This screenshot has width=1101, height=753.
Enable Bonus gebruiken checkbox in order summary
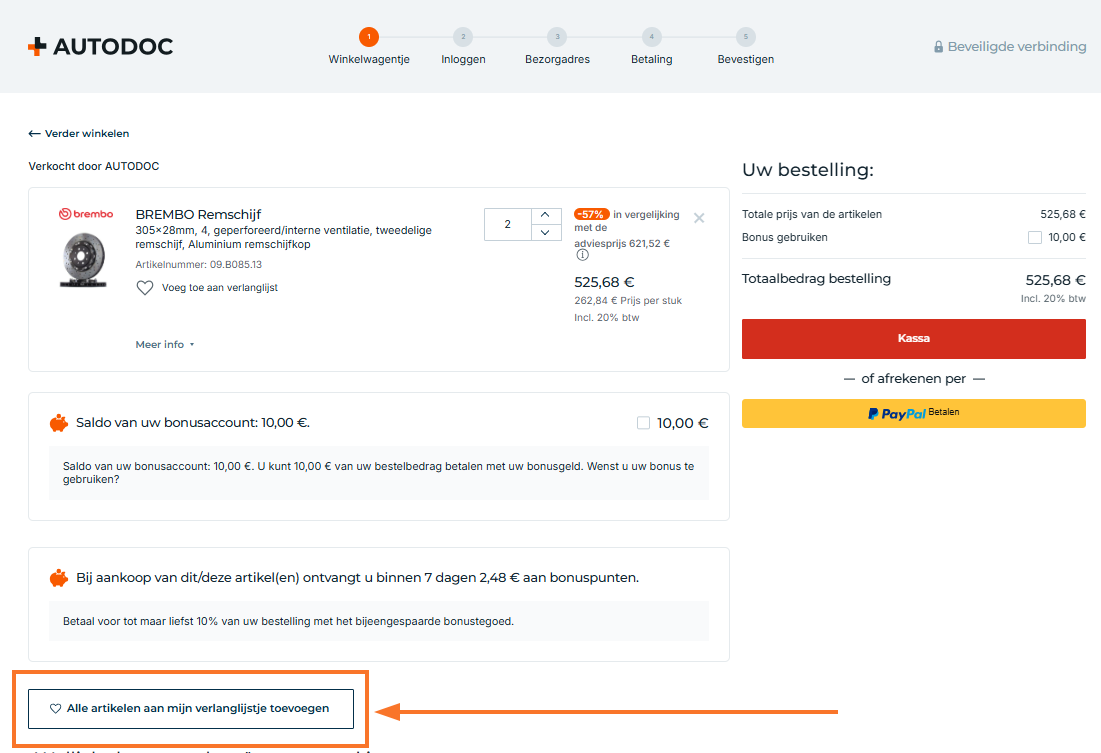1035,237
